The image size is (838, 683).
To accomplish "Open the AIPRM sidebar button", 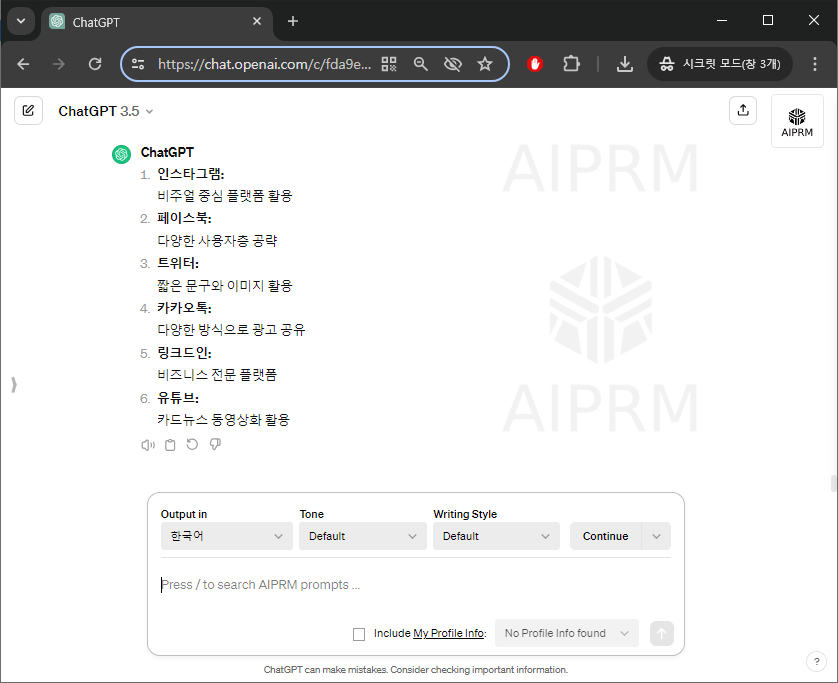I will pos(797,121).
